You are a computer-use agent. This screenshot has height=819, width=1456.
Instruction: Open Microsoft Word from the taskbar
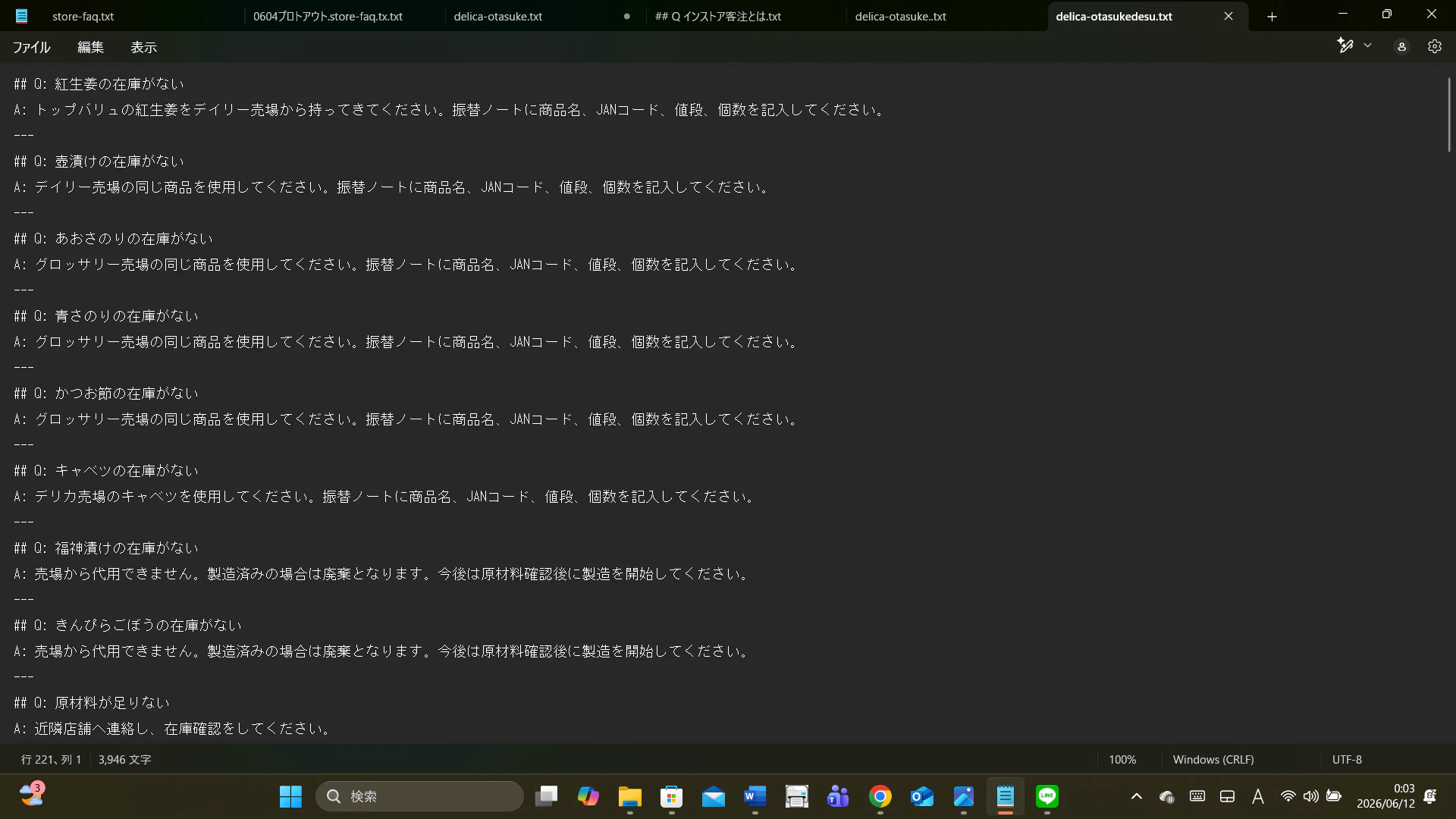click(755, 796)
